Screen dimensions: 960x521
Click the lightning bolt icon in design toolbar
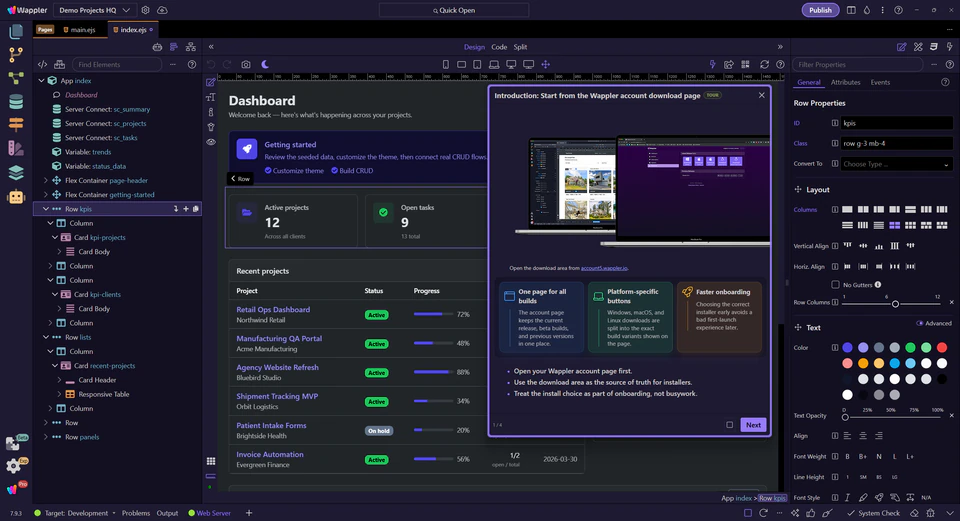click(x=712, y=64)
